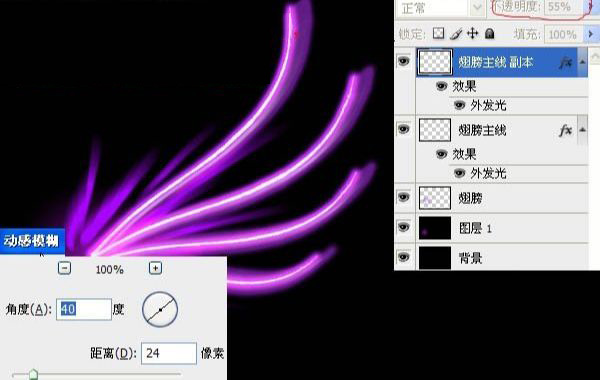The height and width of the screenshot is (380, 600).
Task: Hide the 图层 1 layer
Action: 404,227
